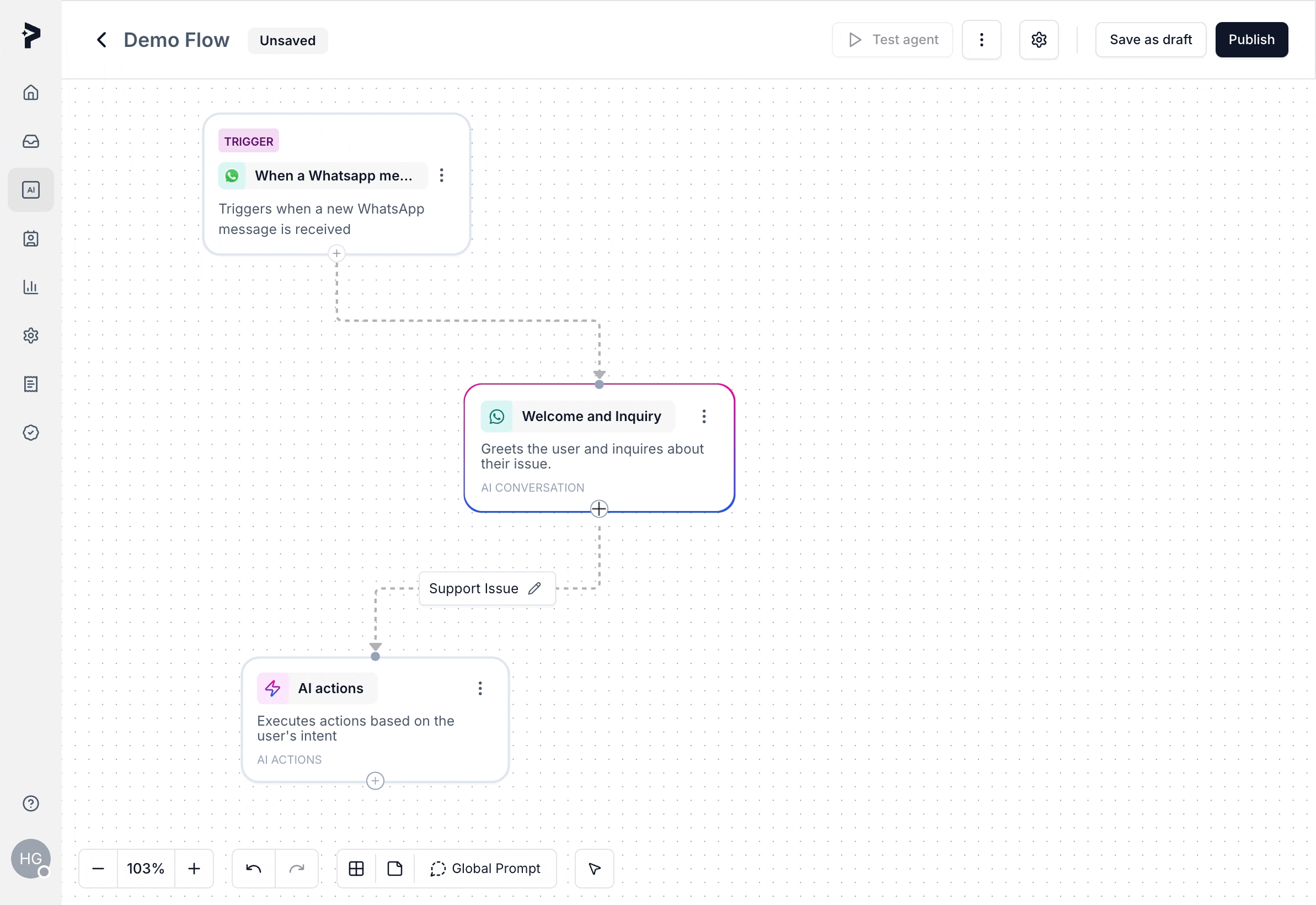The width and height of the screenshot is (1316, 905).
Task: Open the AI agents sidebar icon
Action: pos(30,190)
